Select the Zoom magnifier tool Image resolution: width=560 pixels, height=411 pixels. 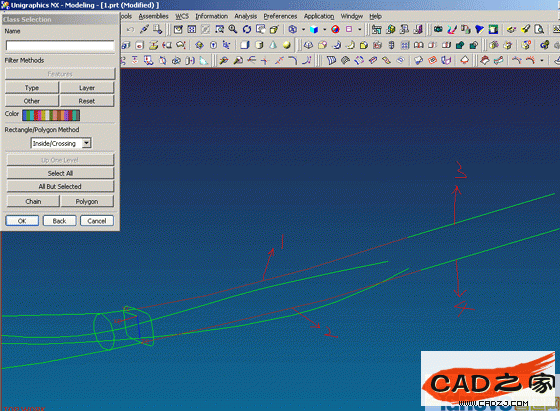[x=233, y=29]
